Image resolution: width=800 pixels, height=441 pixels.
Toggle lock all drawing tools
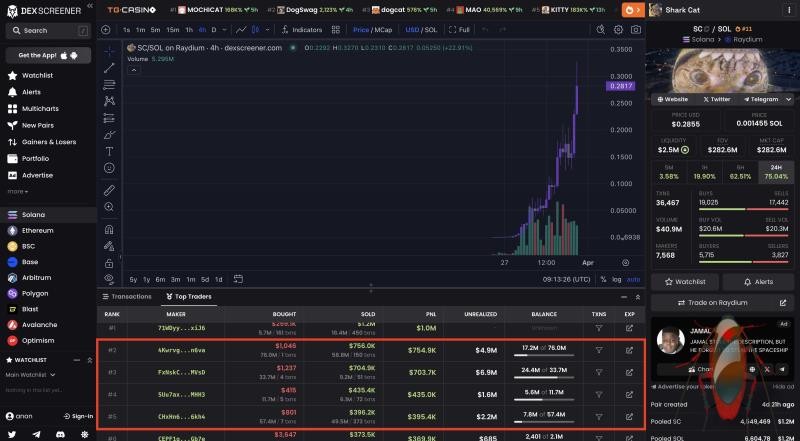pyautogui.click(x=109, y=263)
